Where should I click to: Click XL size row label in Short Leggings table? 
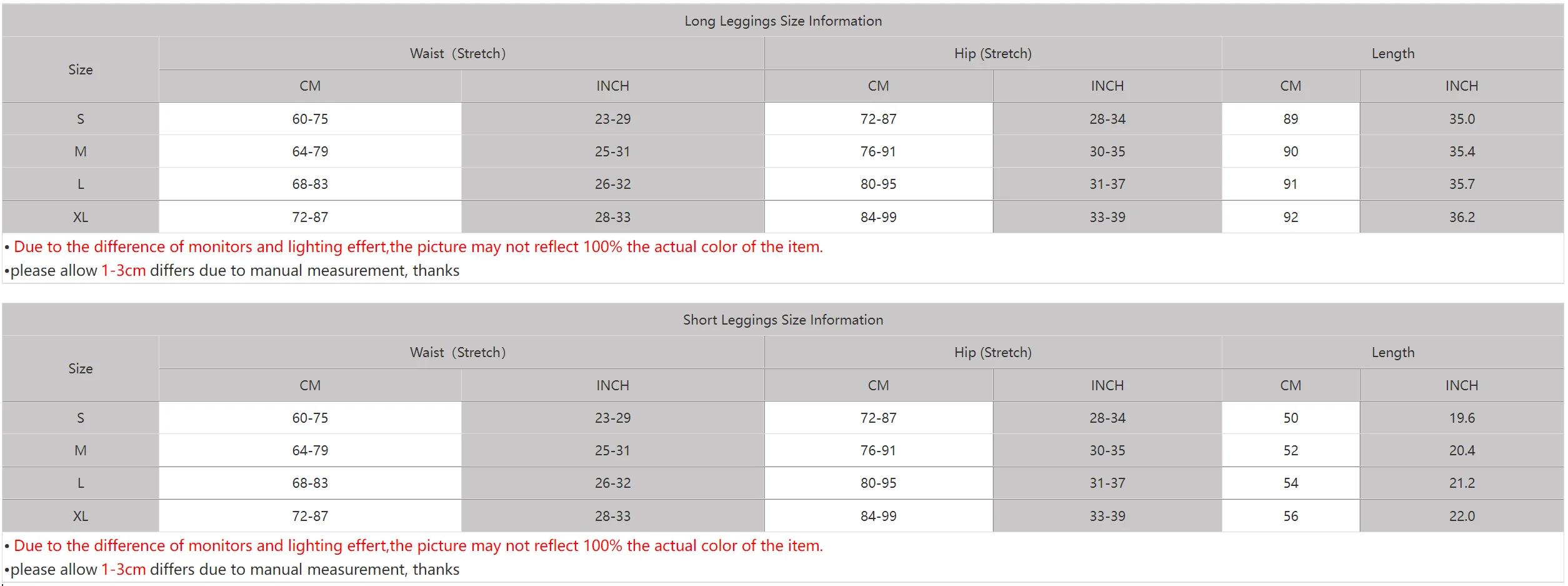81,516
